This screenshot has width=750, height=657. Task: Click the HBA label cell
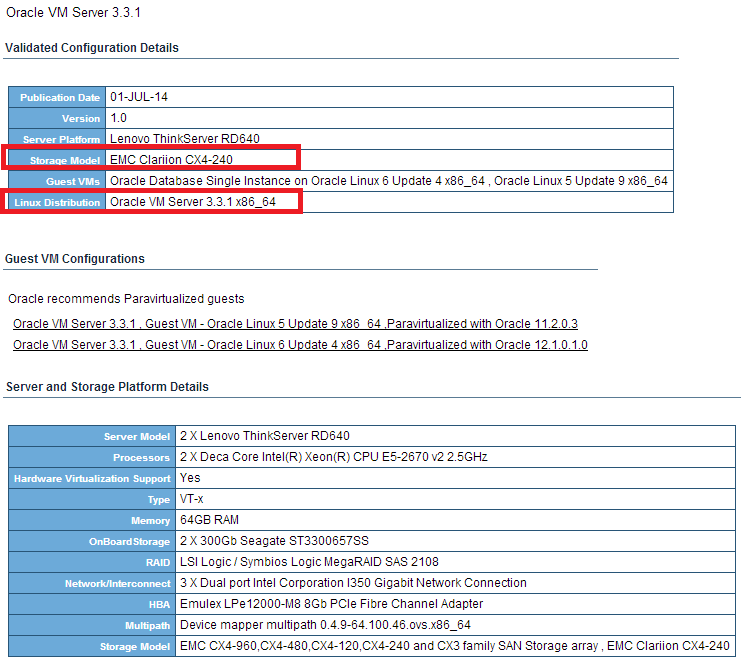pyautogui.click(x=92, y=604)
